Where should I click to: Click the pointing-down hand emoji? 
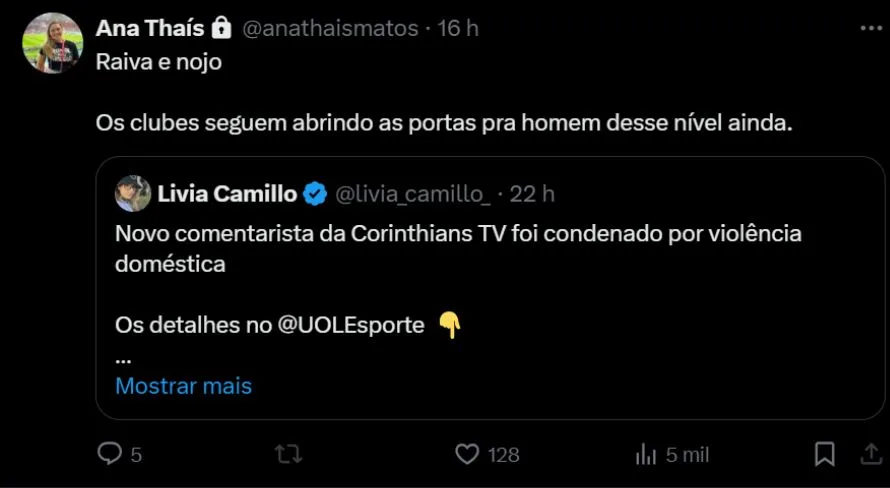tap(450, 325)
